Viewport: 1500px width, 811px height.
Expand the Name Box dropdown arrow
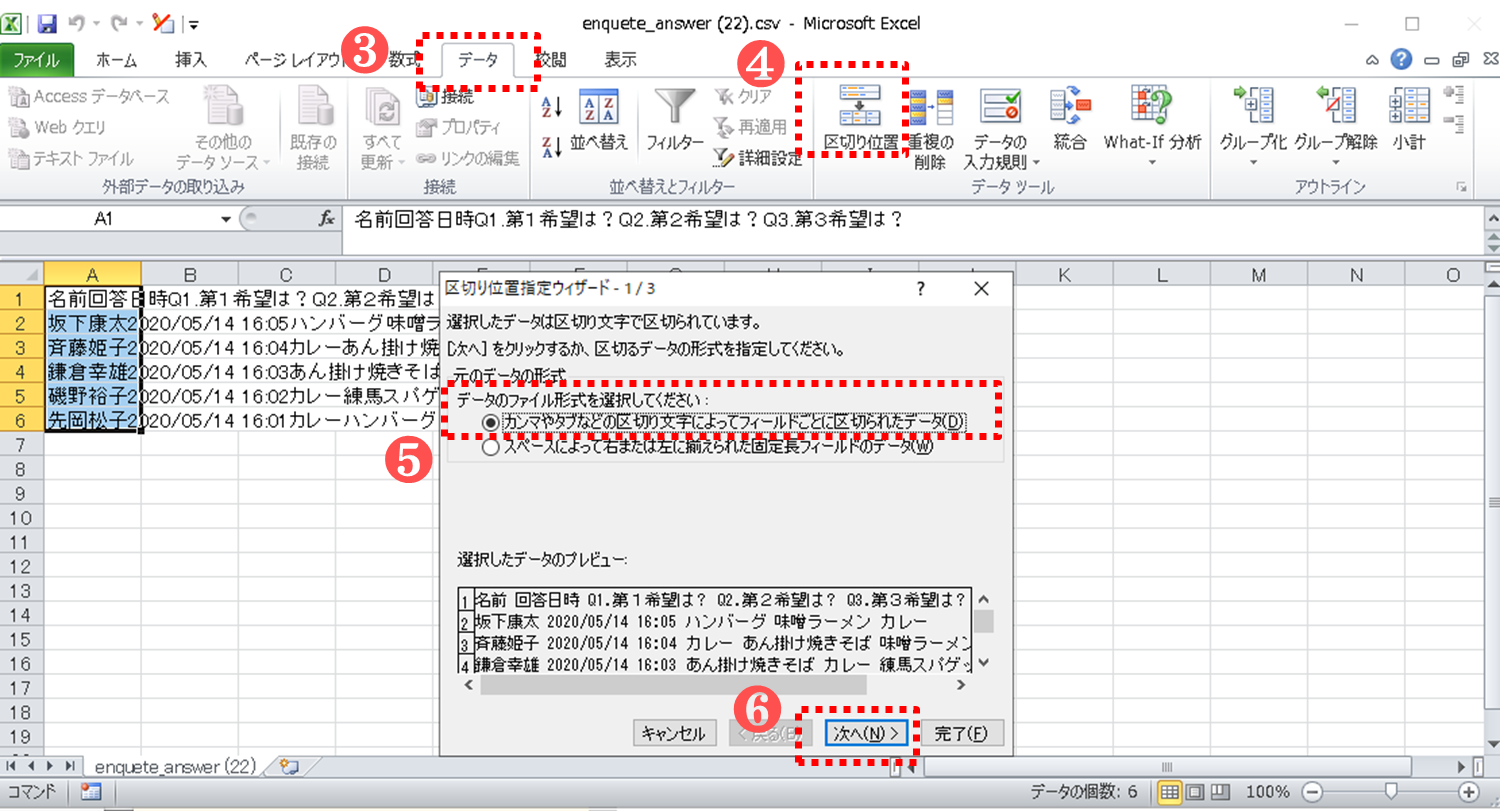[226, 220]
